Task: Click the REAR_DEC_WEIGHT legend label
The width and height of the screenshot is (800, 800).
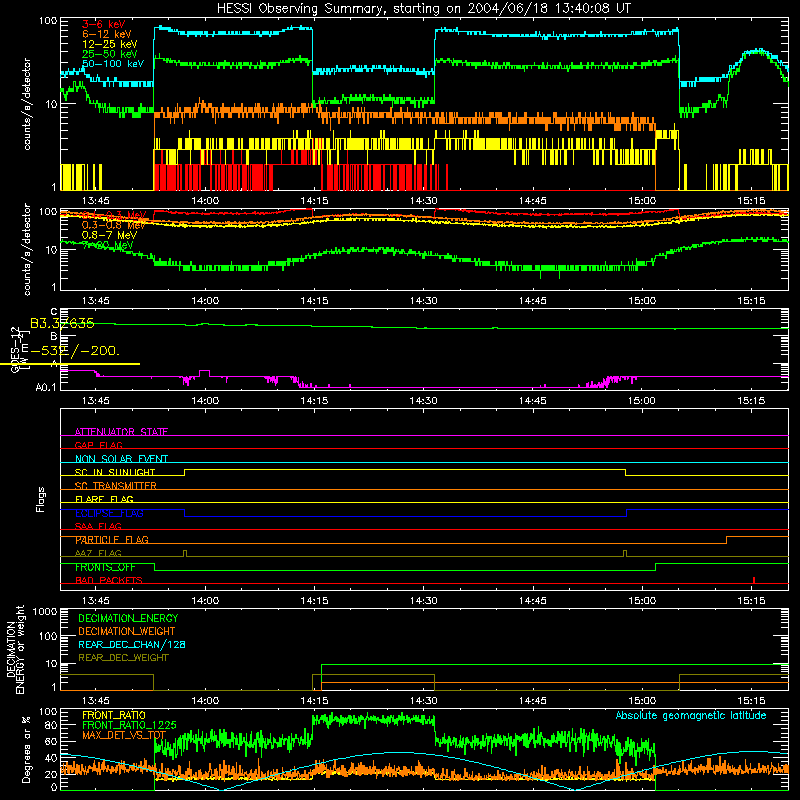Action: pyautogui.click(x=123, y=658)
